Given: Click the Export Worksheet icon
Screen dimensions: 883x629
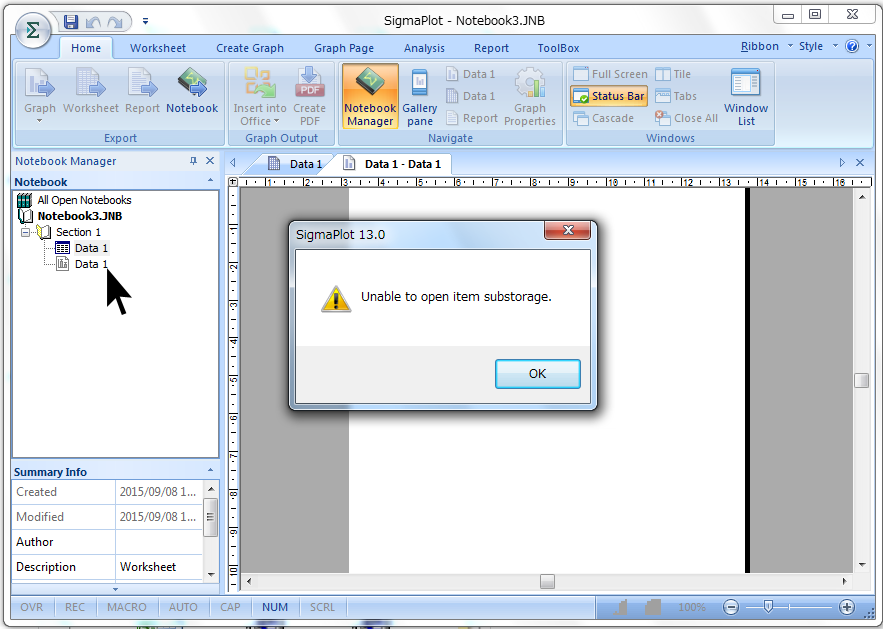Looking at the screenshot, I should (91, 91).
